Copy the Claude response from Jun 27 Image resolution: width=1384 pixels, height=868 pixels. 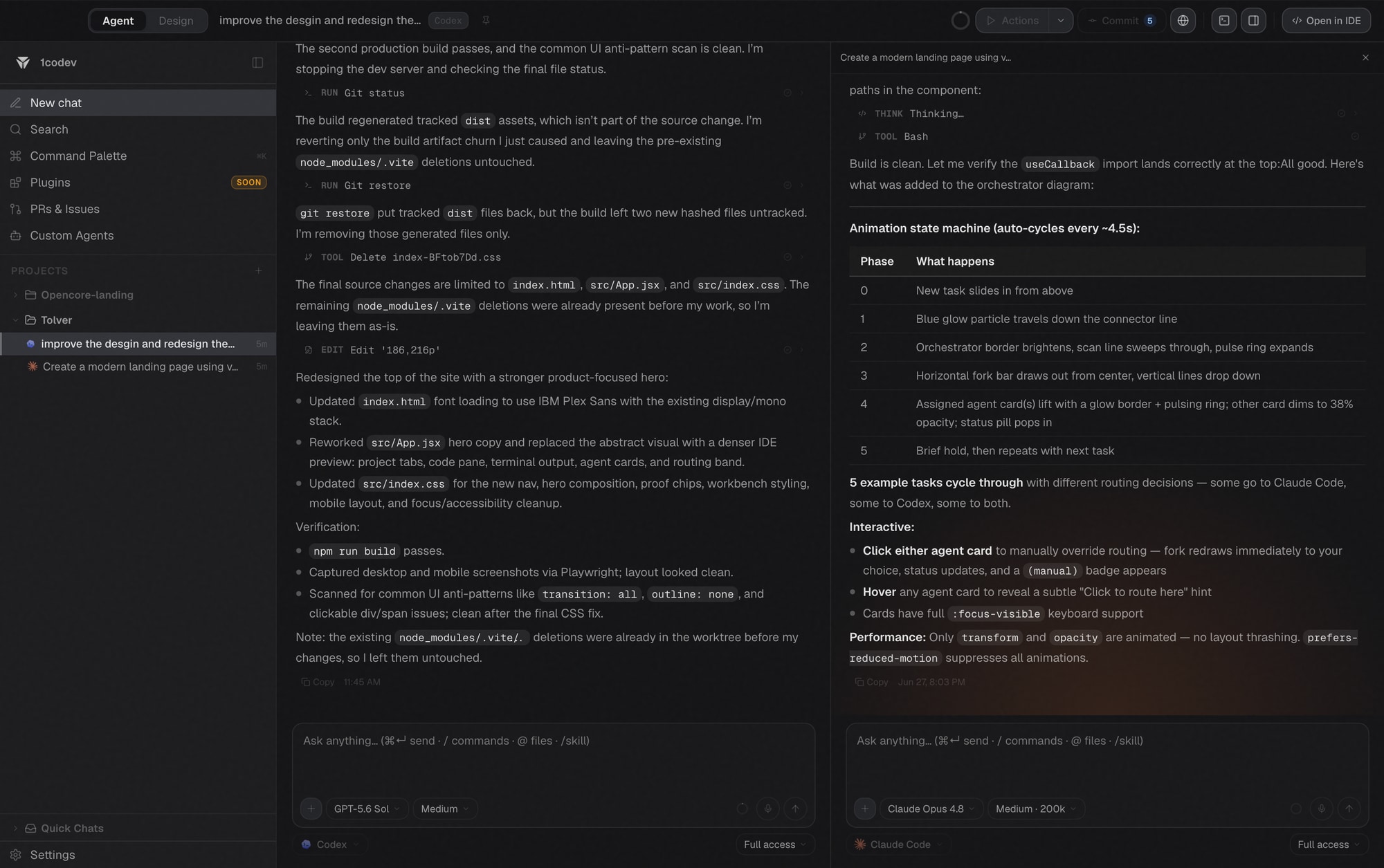[x=871, y=682]
